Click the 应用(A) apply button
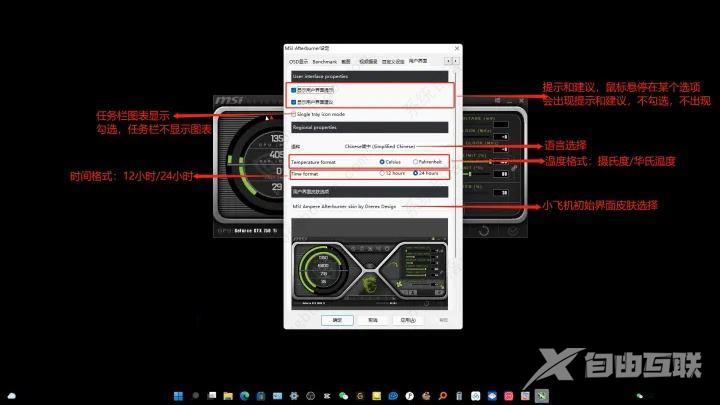720x405 pixels. pyautogui.click(x=408, y=320)
